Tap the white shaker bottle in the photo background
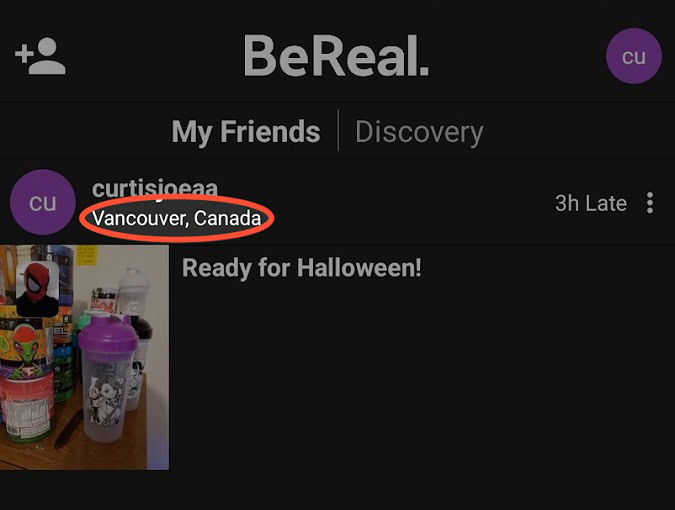Viewport: 675px width, 510px height. click(x=132, y=293)
